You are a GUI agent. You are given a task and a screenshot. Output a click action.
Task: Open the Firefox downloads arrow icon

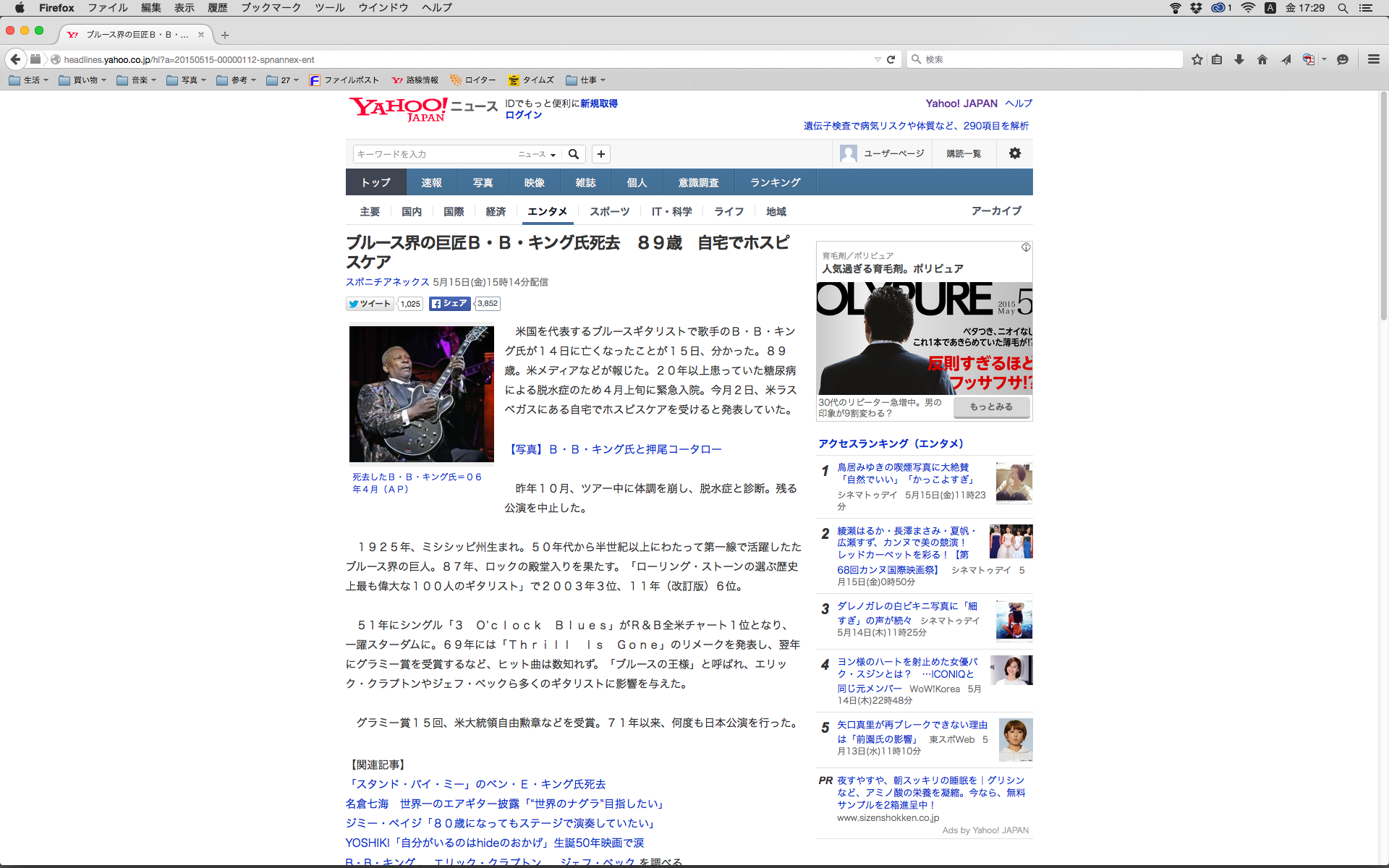pos(1239,59)
